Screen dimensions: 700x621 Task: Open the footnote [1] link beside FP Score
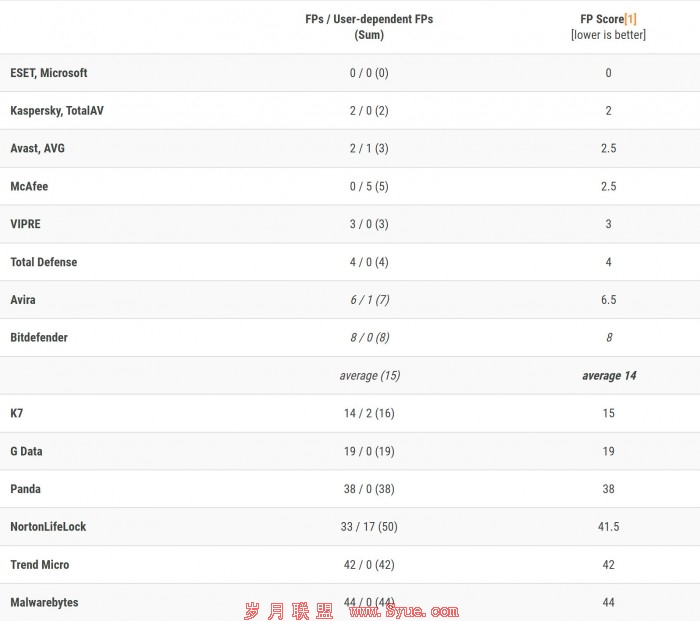[x=630, y=19]
